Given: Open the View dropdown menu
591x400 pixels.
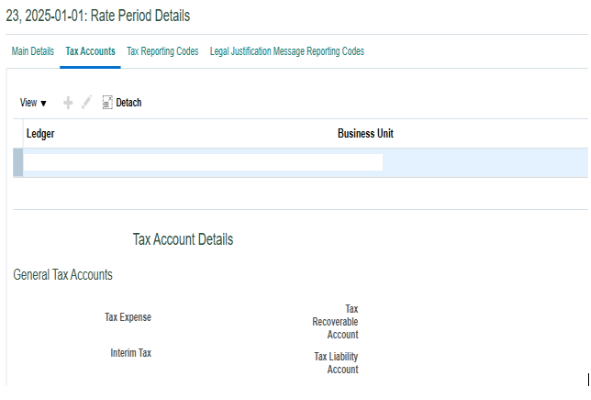Looking at the screenshot, I should (33, 103).
